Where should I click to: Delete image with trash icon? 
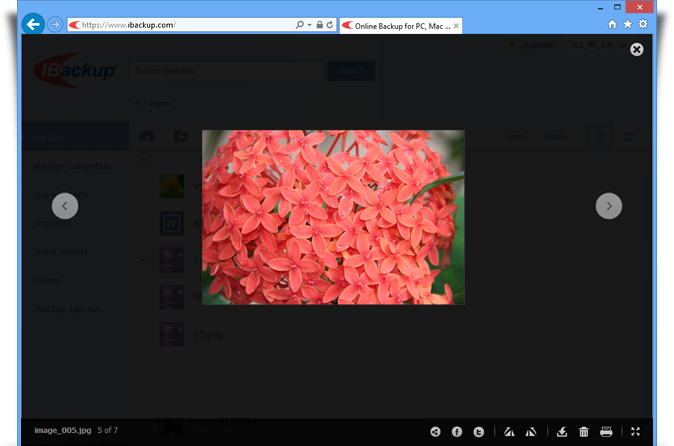(x=584, y=432)
